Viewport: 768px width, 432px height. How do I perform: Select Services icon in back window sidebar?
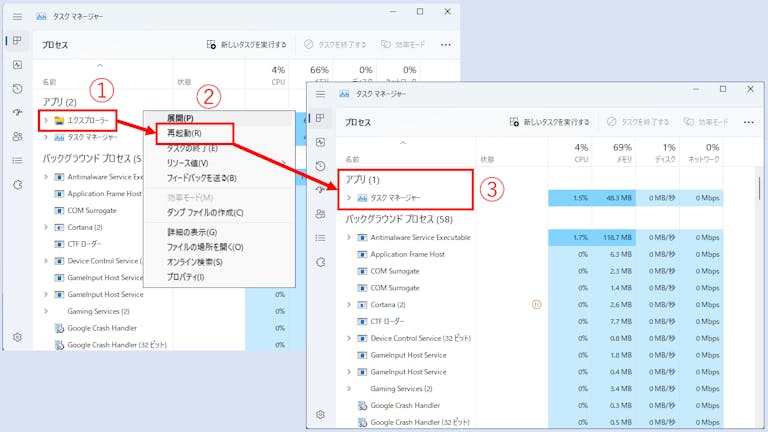click(x=17, y=185)
